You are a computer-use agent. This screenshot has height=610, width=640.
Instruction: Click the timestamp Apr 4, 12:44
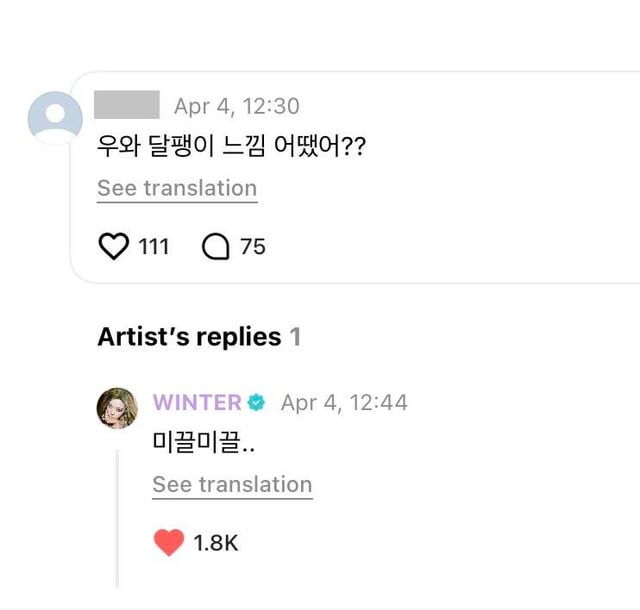[x=344, y=403]
